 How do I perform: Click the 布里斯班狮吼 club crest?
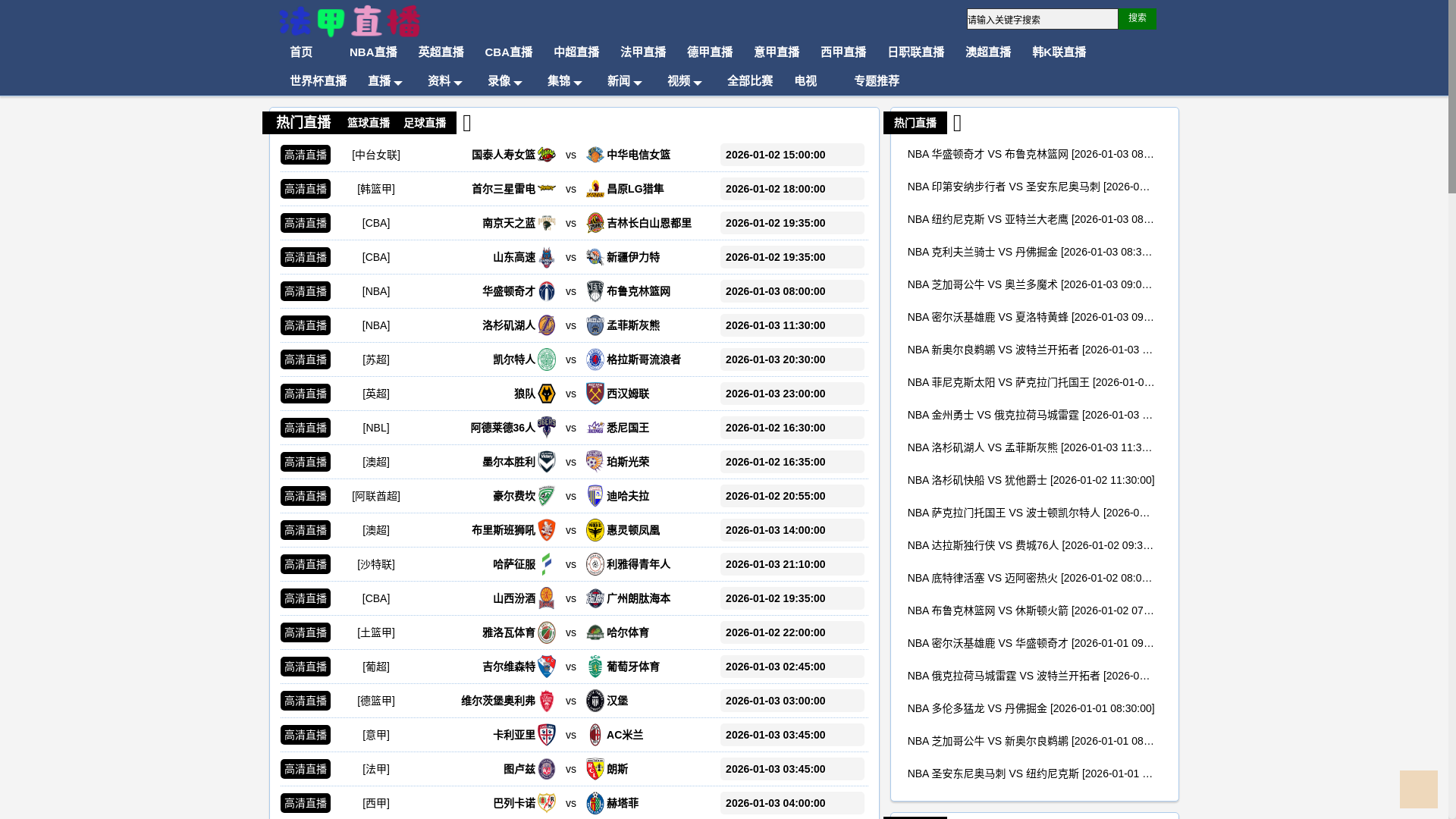pyautogui.click(x=547, y=530)
